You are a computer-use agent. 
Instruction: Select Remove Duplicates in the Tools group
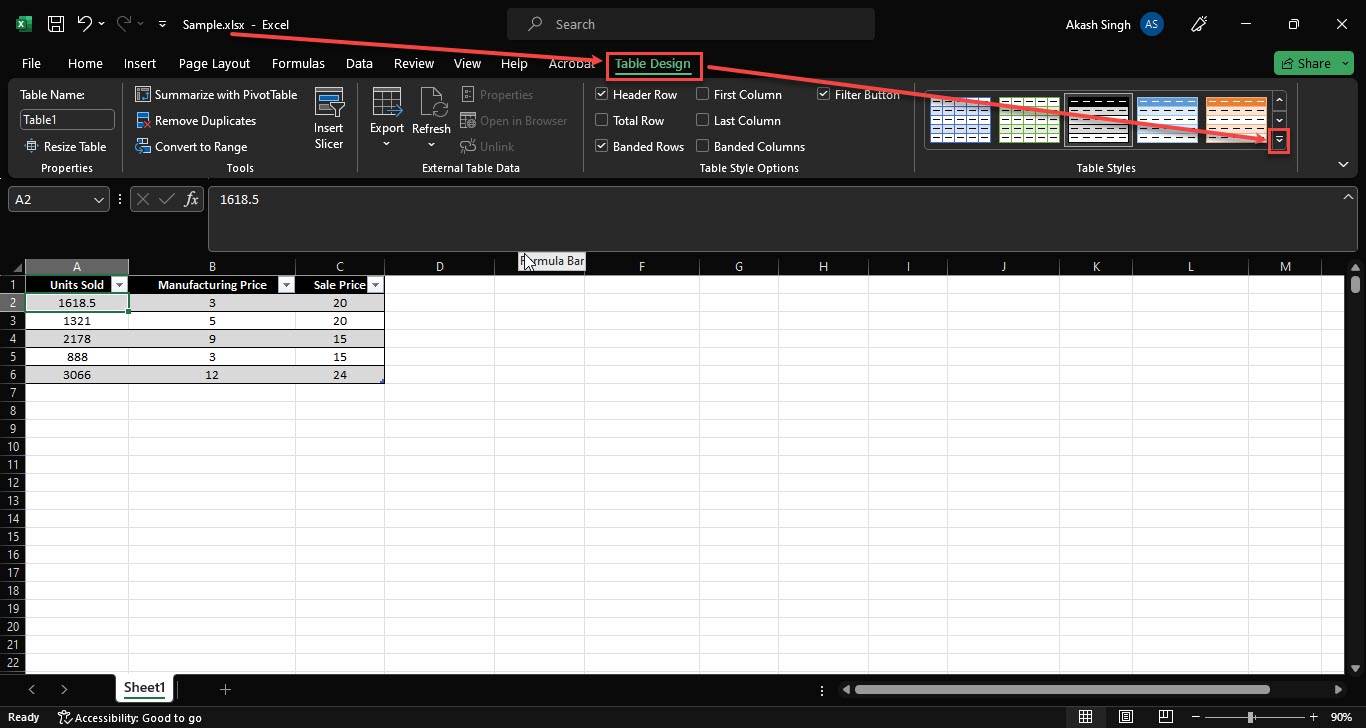click(205, 120)
